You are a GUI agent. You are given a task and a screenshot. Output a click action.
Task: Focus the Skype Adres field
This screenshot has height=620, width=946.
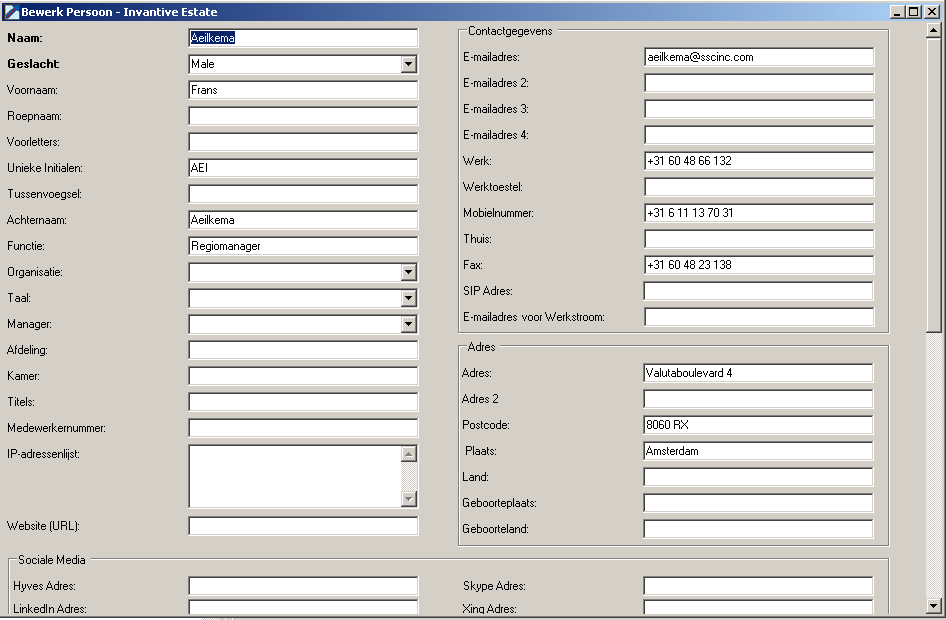pos(758,586)
